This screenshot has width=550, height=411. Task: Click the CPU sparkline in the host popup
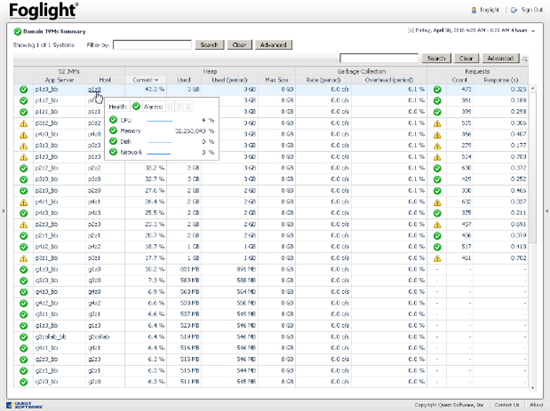click(x=160, y=121)
